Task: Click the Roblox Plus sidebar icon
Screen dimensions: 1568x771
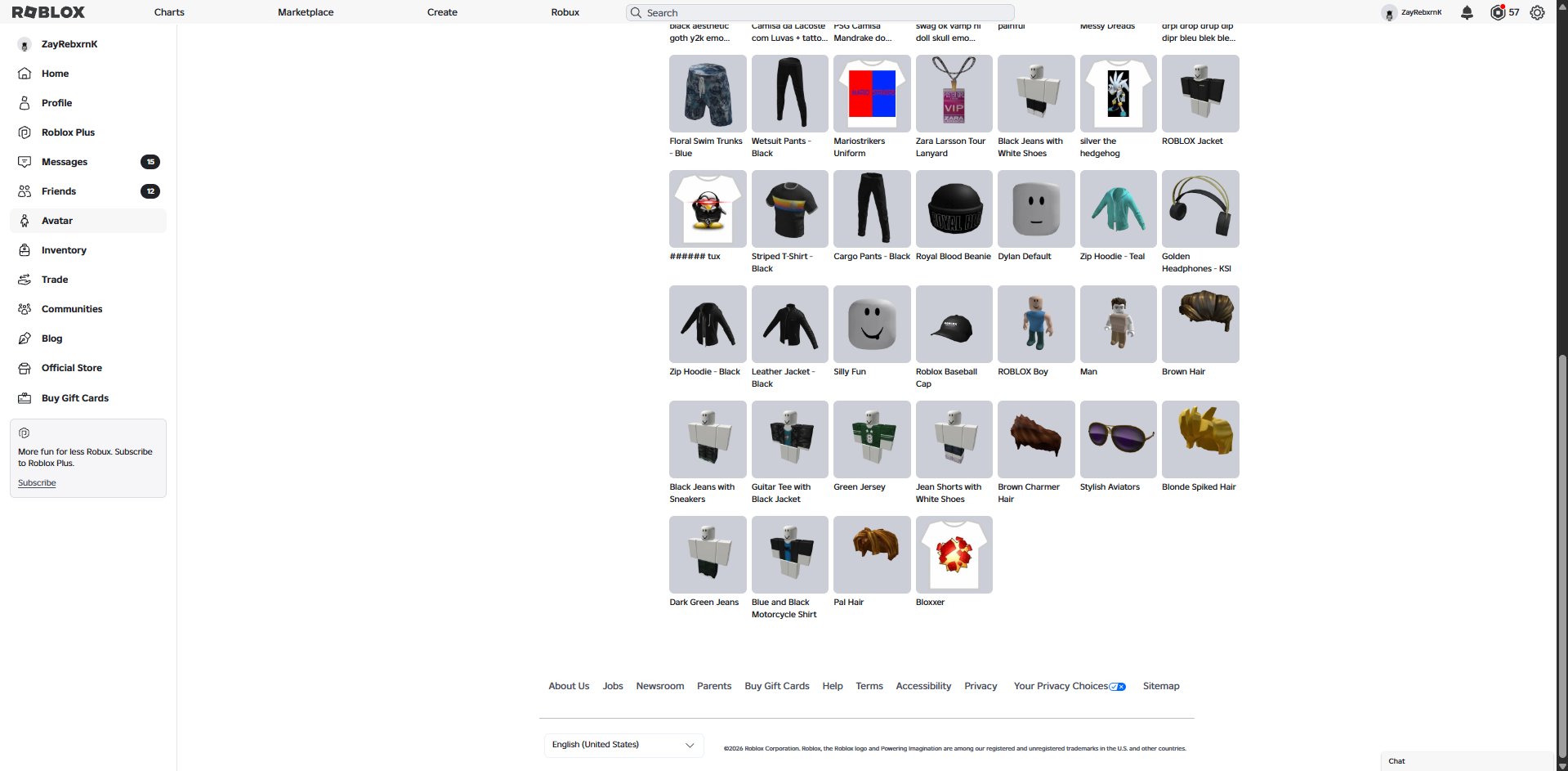Action: click(x=25, y=132)
